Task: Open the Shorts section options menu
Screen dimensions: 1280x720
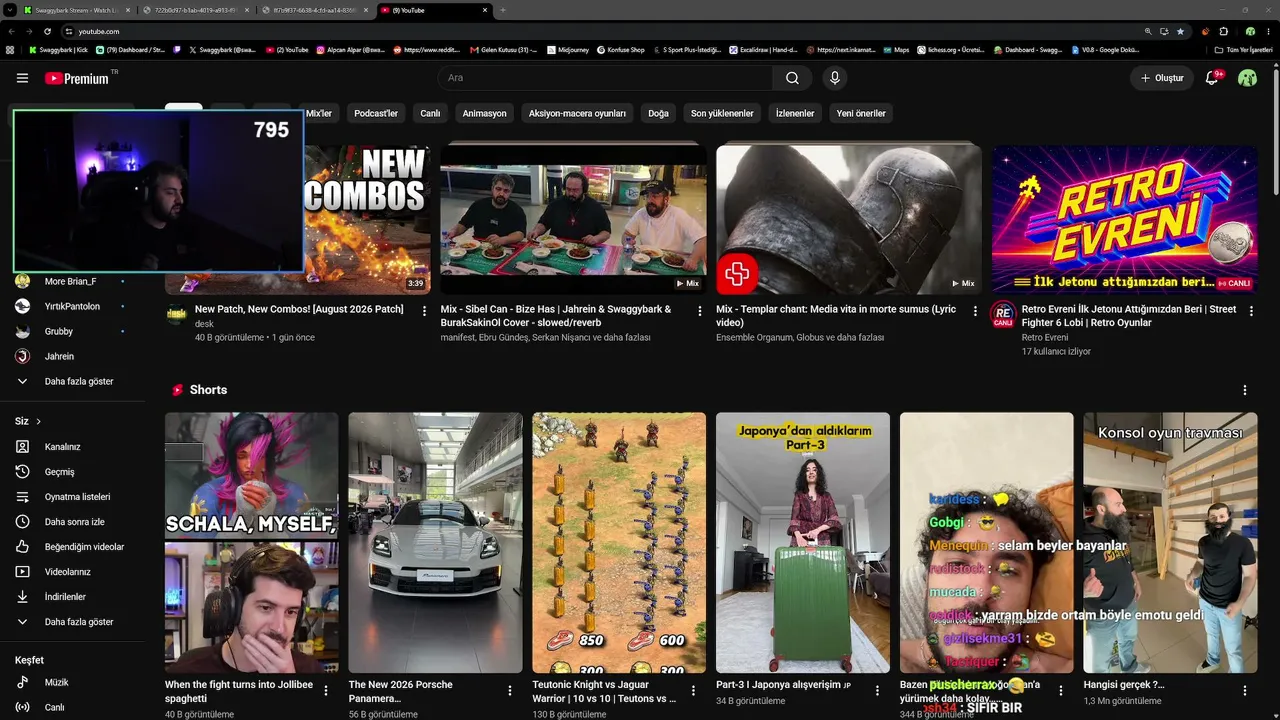Action: 1245,390
